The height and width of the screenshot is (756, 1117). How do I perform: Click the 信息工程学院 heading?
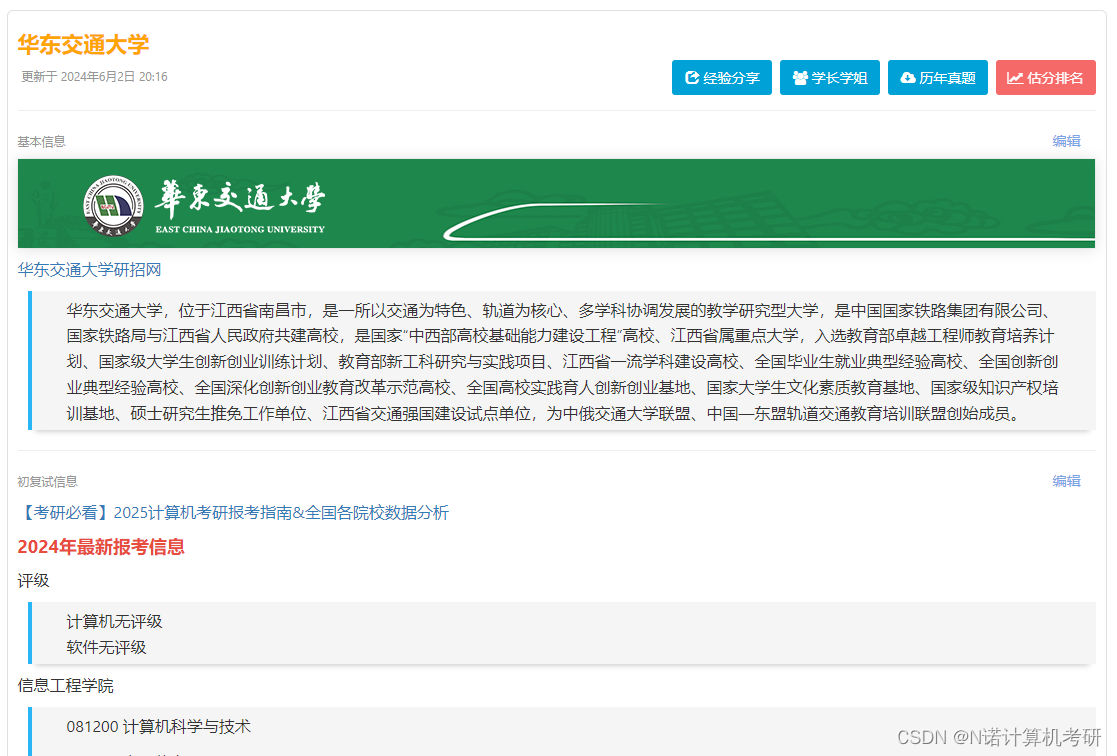tap(66, 685)
